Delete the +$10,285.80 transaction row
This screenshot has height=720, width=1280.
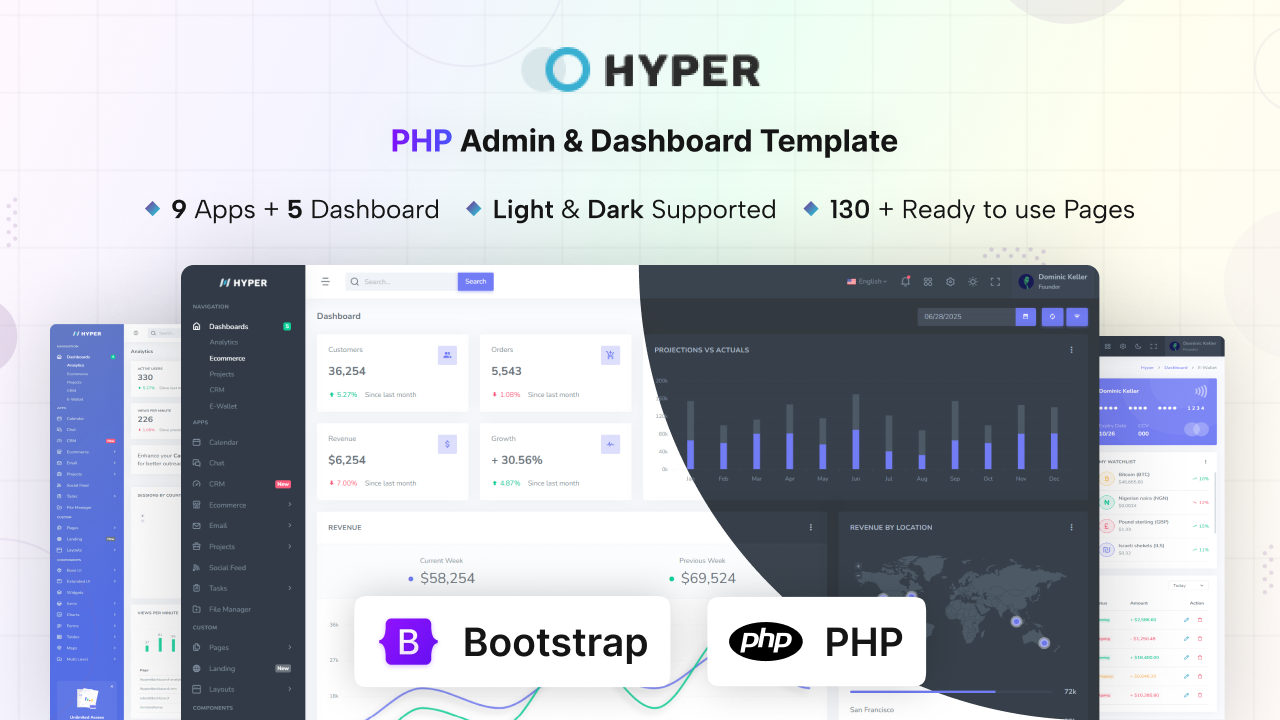pos(1201,694)
